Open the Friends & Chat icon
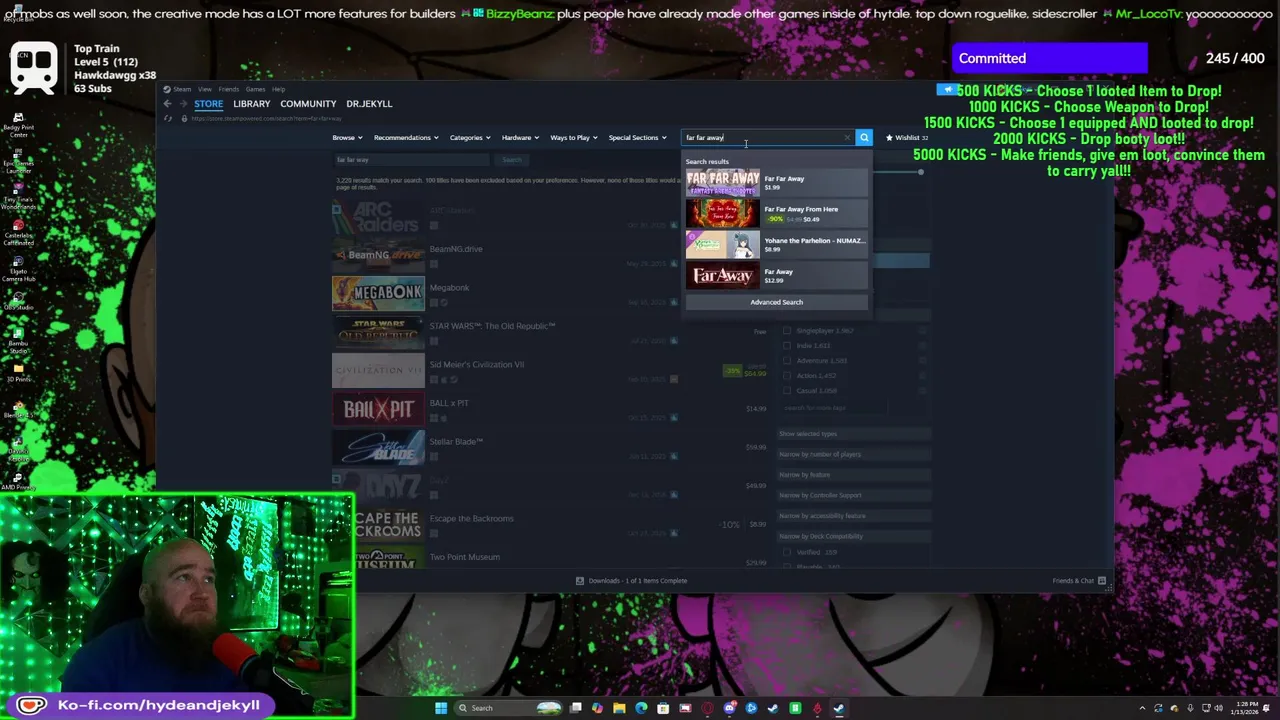 tap(1102, 581)
